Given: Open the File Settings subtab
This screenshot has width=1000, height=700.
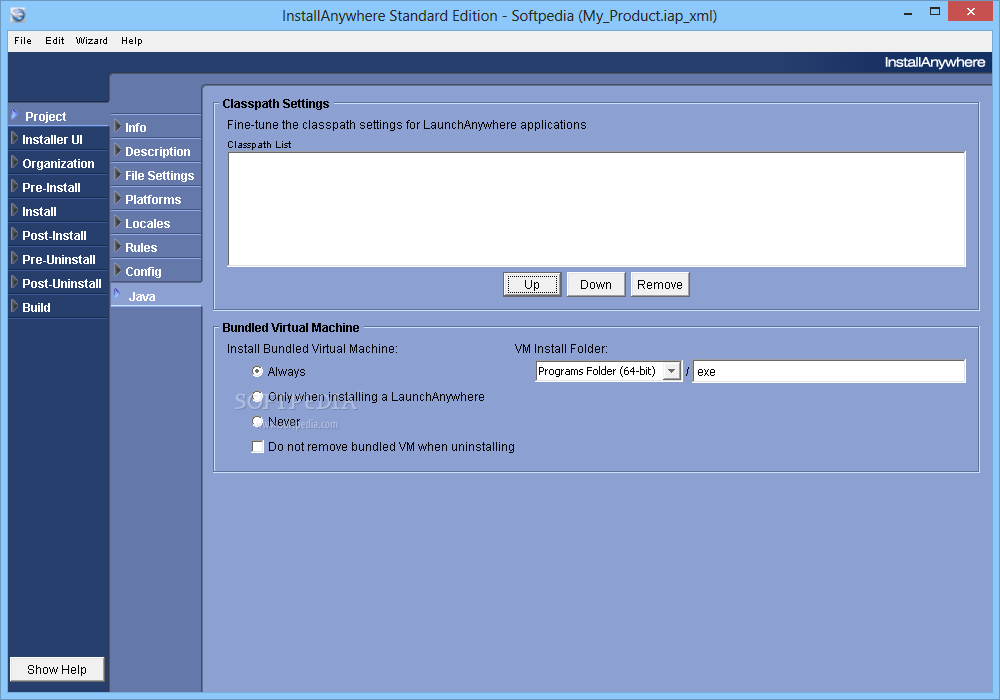Looking at the screenshot, I should 156,175.
